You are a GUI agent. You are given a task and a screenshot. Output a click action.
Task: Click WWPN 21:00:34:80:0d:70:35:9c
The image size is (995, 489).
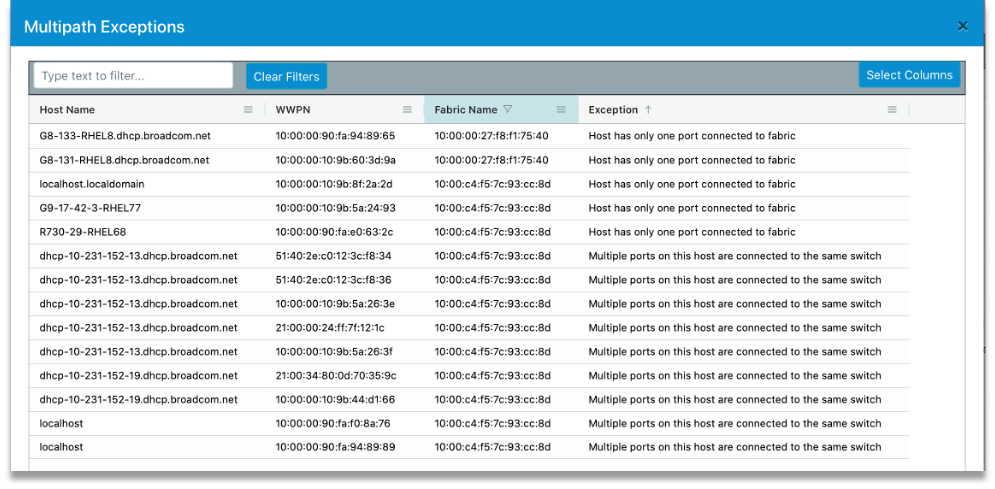point(336,375)
